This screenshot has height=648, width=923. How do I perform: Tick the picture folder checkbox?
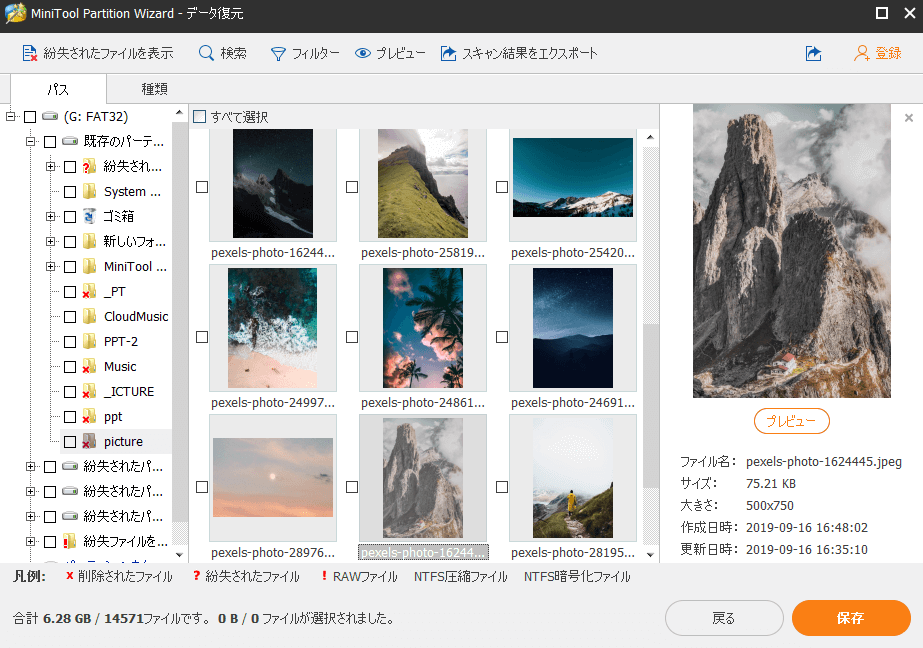pyautogui.click(x=70, y=441)
